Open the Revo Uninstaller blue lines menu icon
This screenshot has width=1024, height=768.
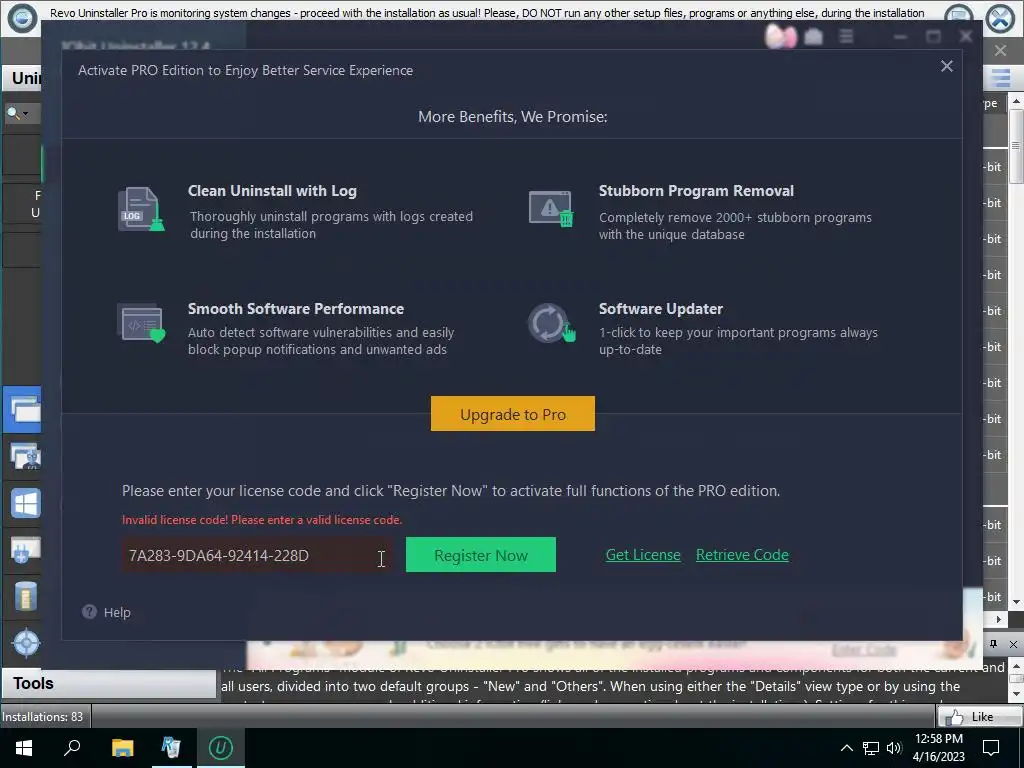1000,78
